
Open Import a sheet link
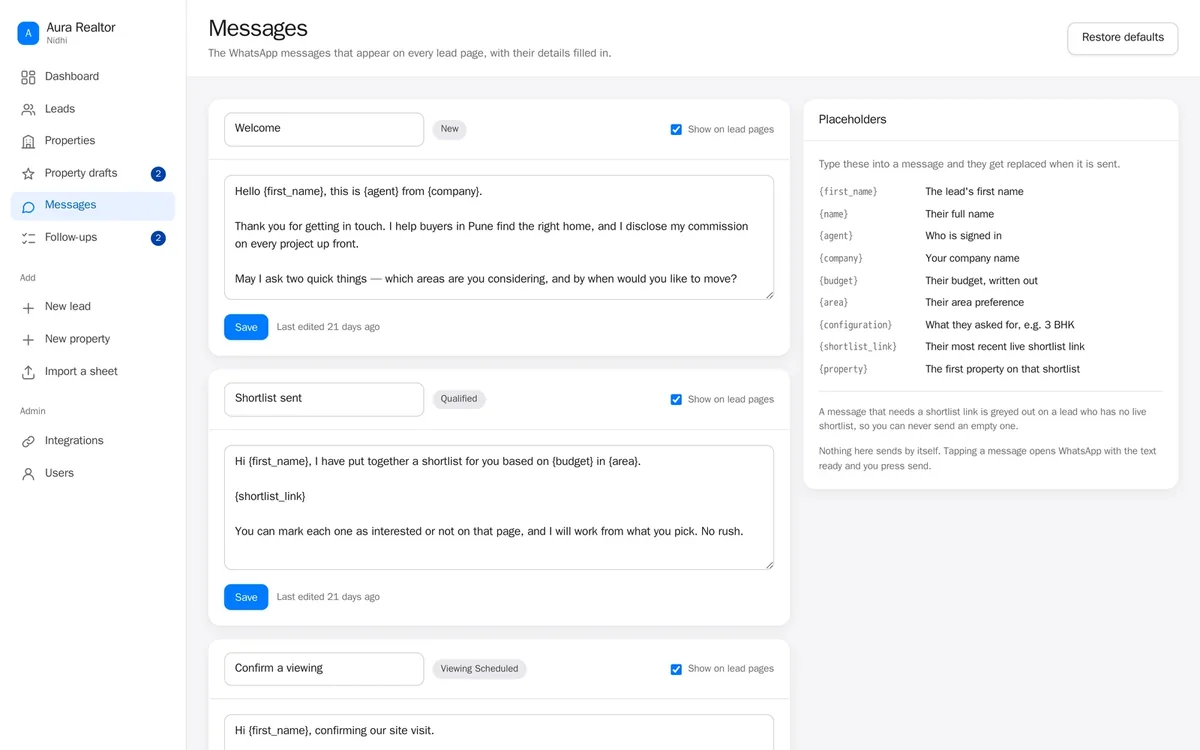93,372
